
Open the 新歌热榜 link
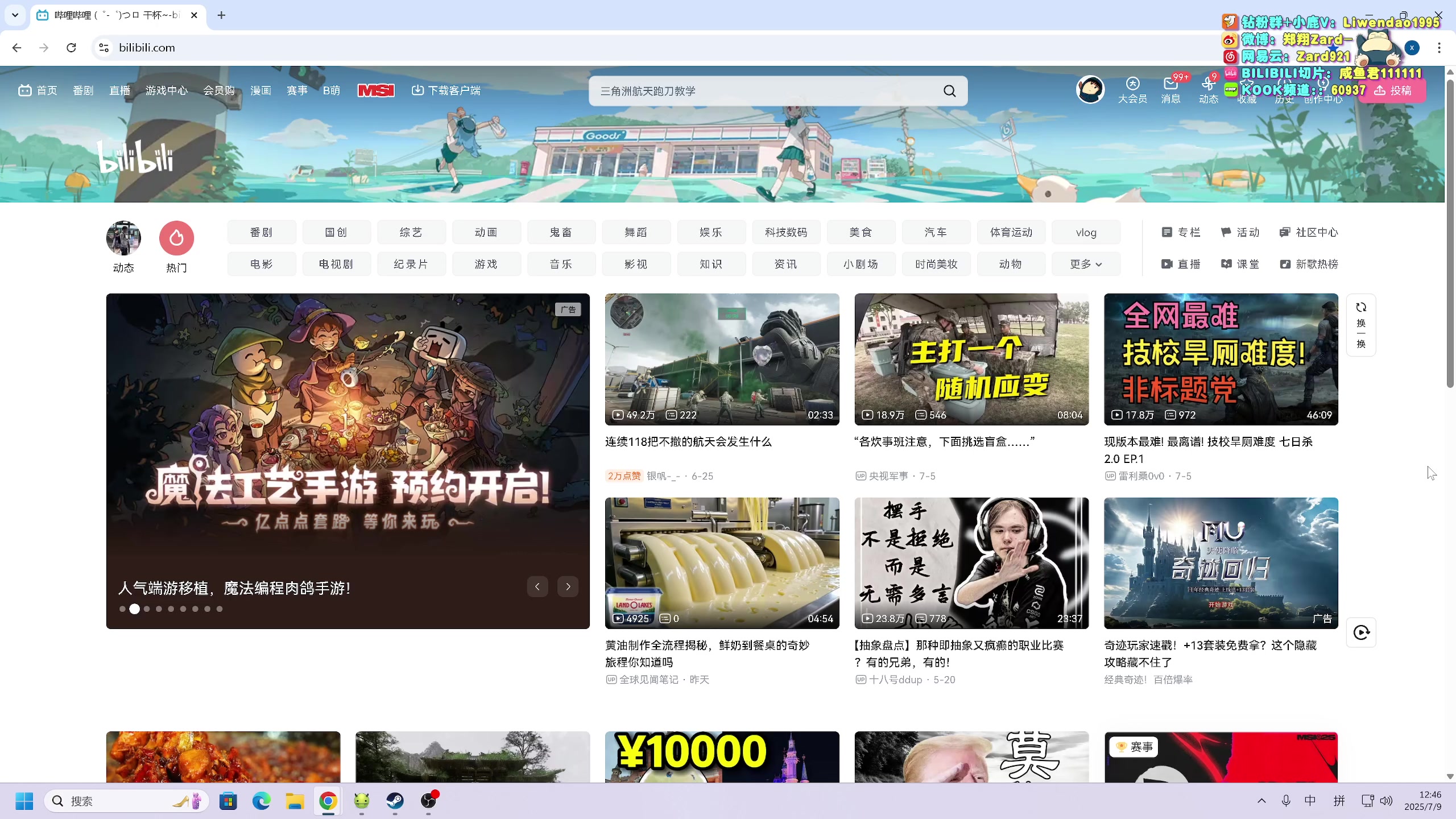pos(1308,264)
